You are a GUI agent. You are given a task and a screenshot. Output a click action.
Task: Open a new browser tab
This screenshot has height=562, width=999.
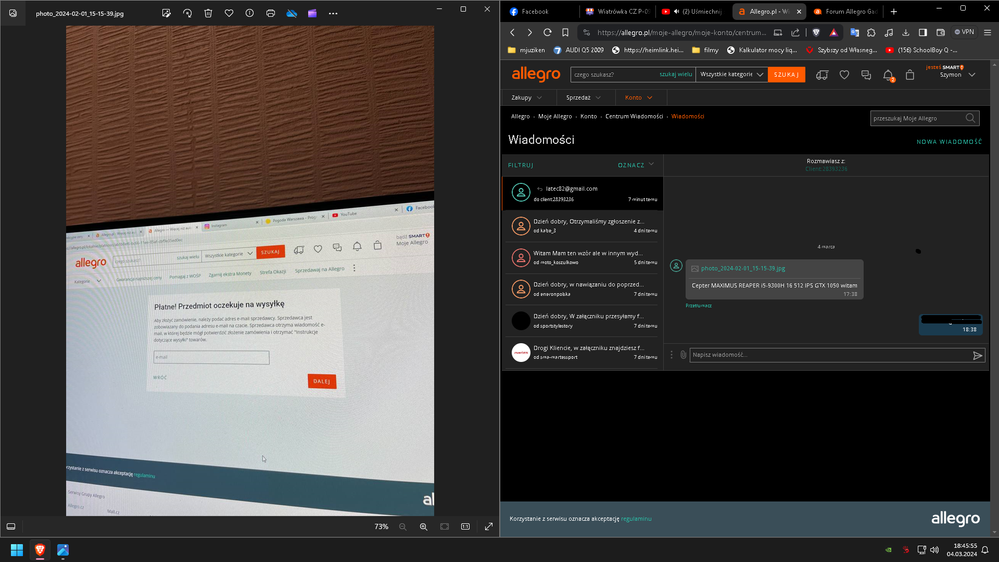(x=893, y=11)
